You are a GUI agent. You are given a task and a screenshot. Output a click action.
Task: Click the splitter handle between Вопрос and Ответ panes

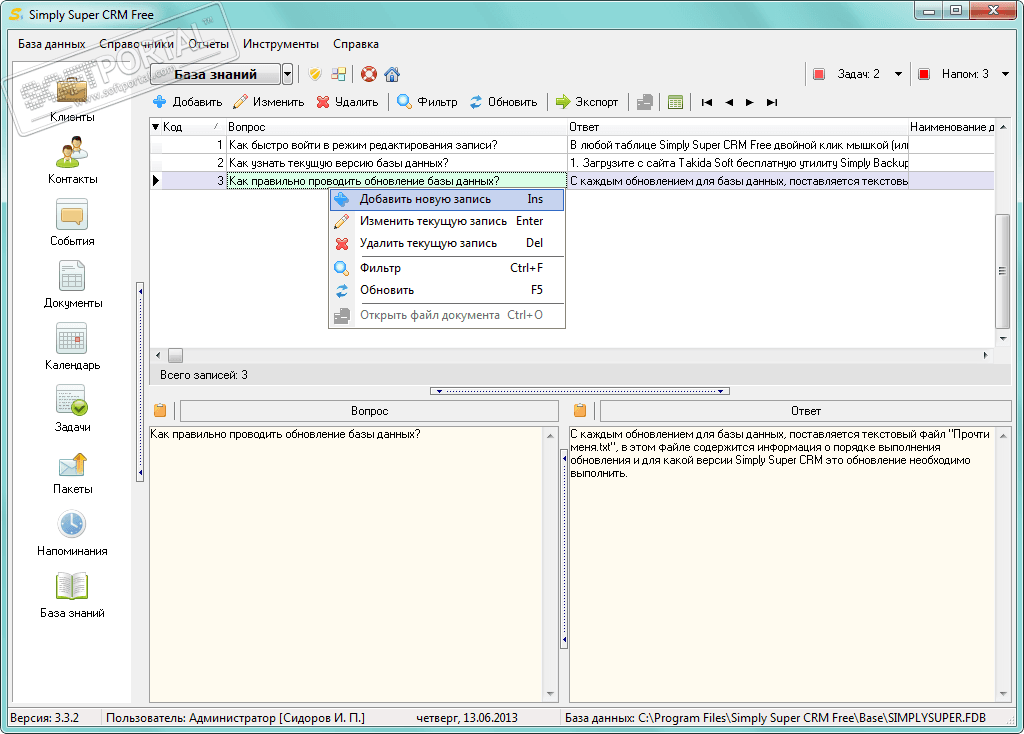[x=564, y=549]
